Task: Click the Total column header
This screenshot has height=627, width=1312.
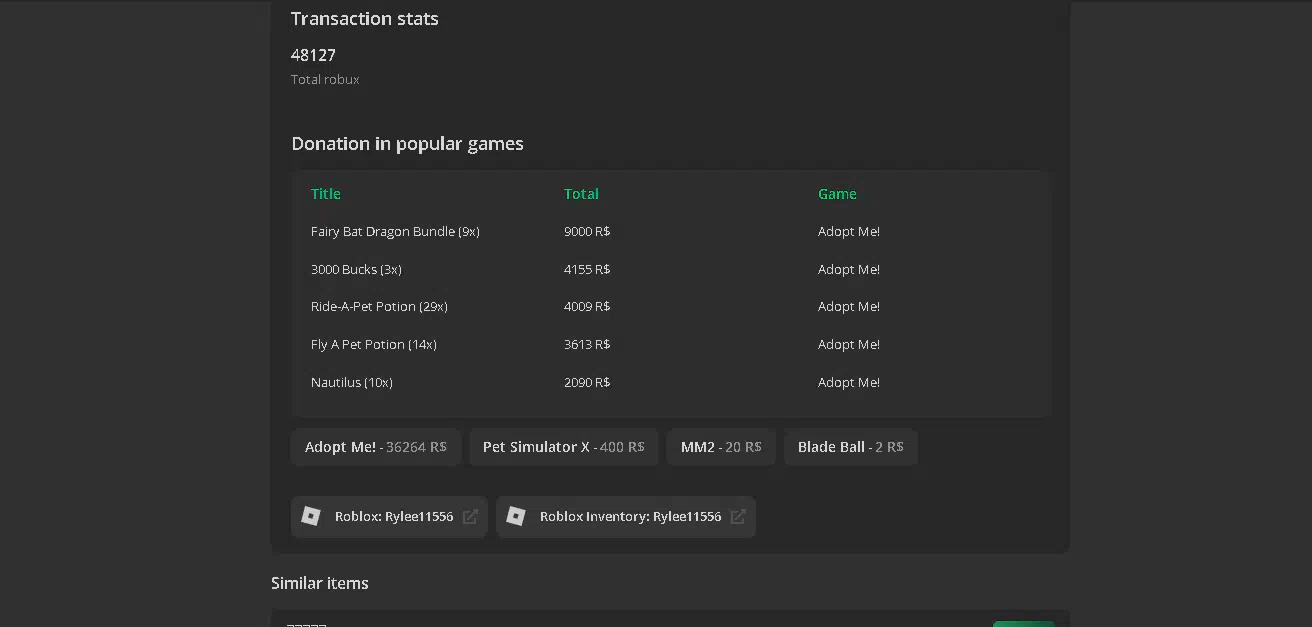Action: pyautogui.click(x=581, y=194)
